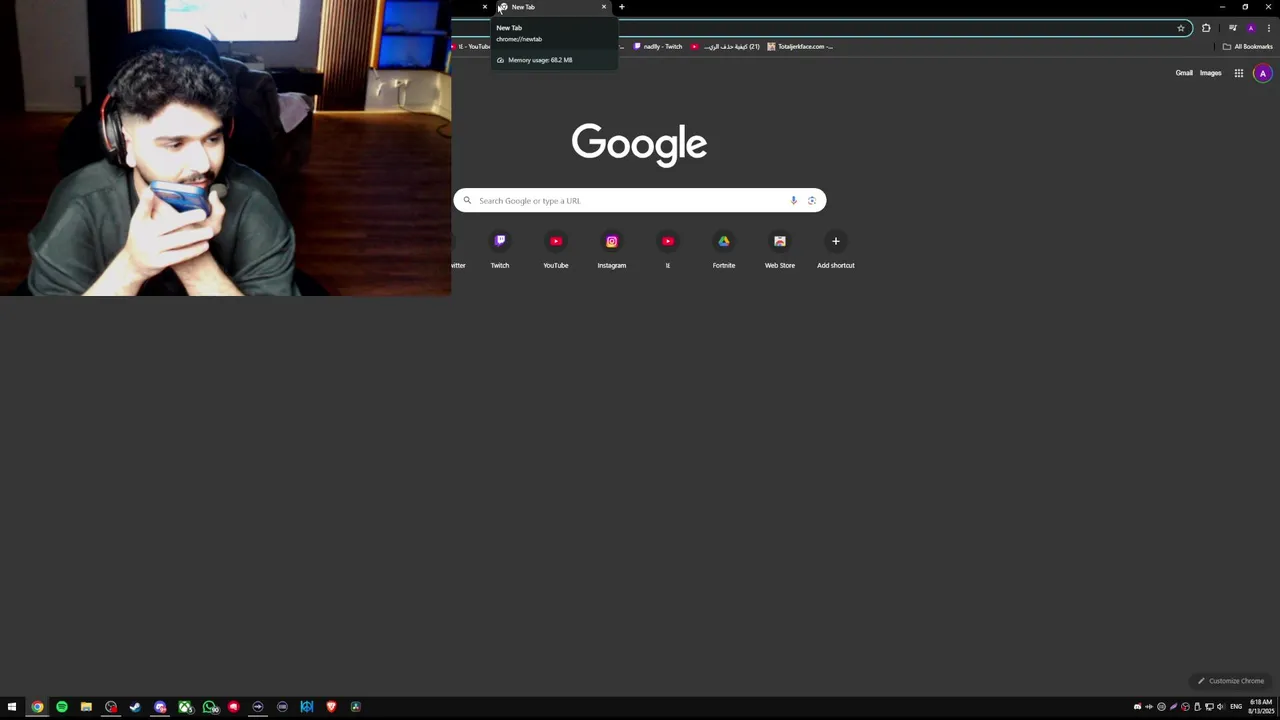
Task: Open WhatsApp from the taskbar
Action: pos(210,707)
